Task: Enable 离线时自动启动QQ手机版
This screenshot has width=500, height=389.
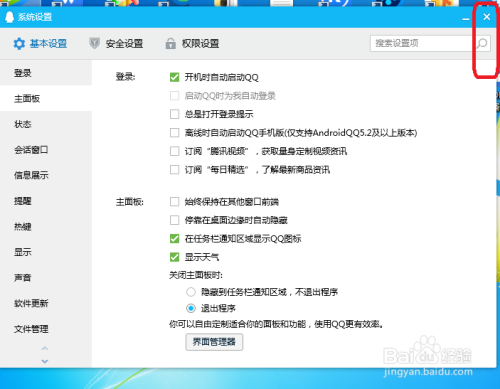Action: pos(174,133)
